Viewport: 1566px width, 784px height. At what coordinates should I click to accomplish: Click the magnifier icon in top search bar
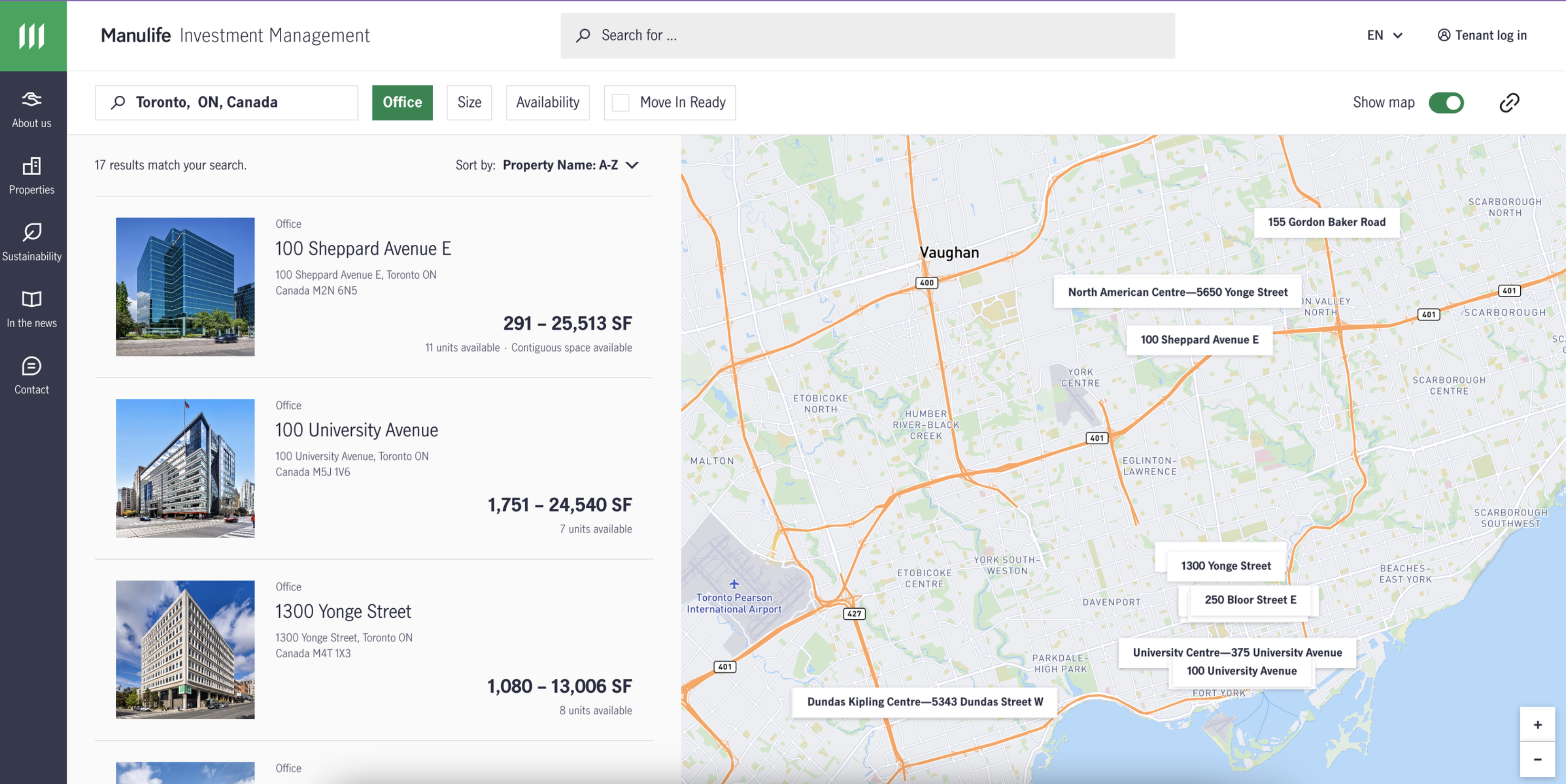583,35
